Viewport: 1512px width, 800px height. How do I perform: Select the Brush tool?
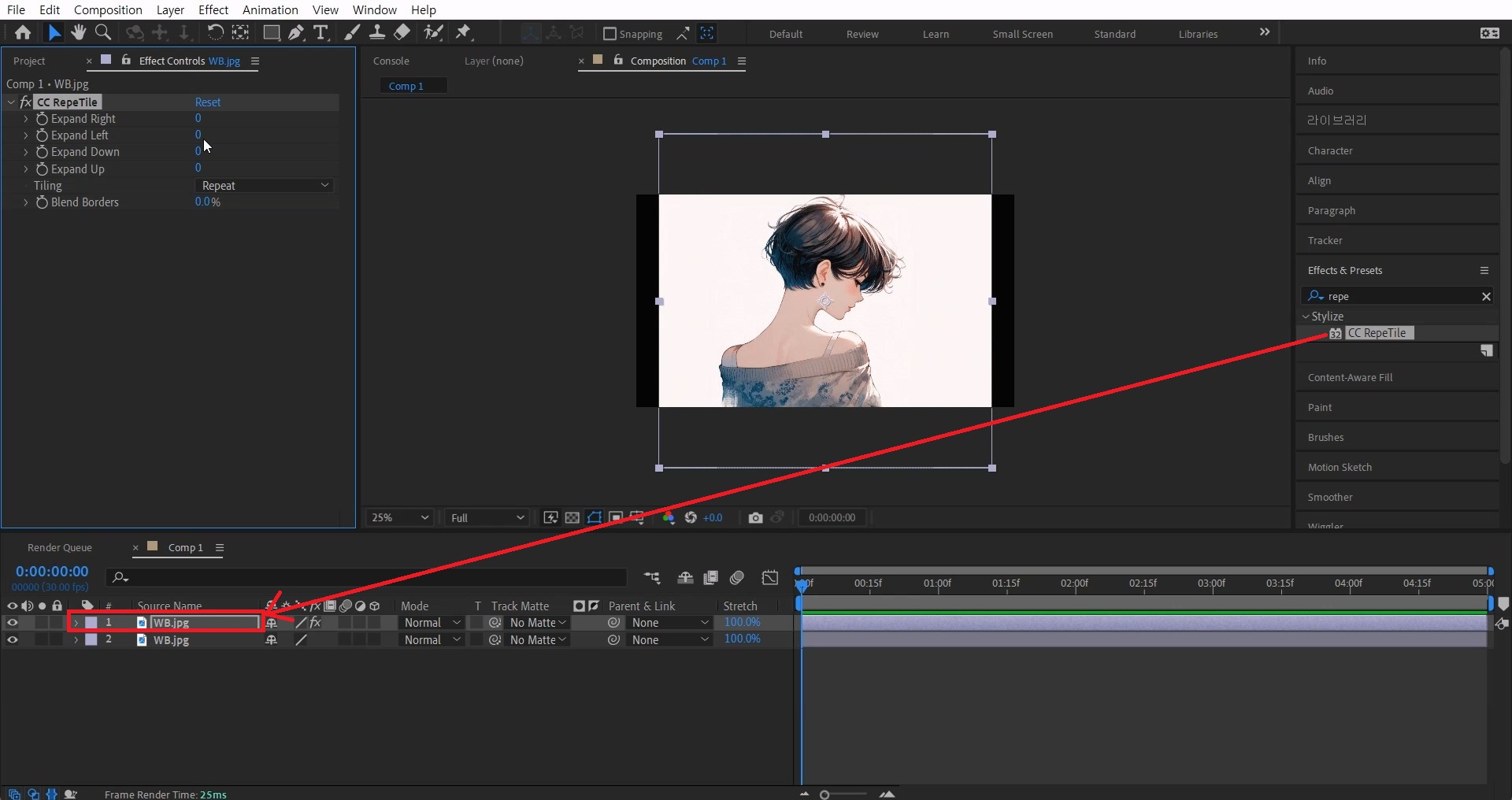(x=352, y=33)
